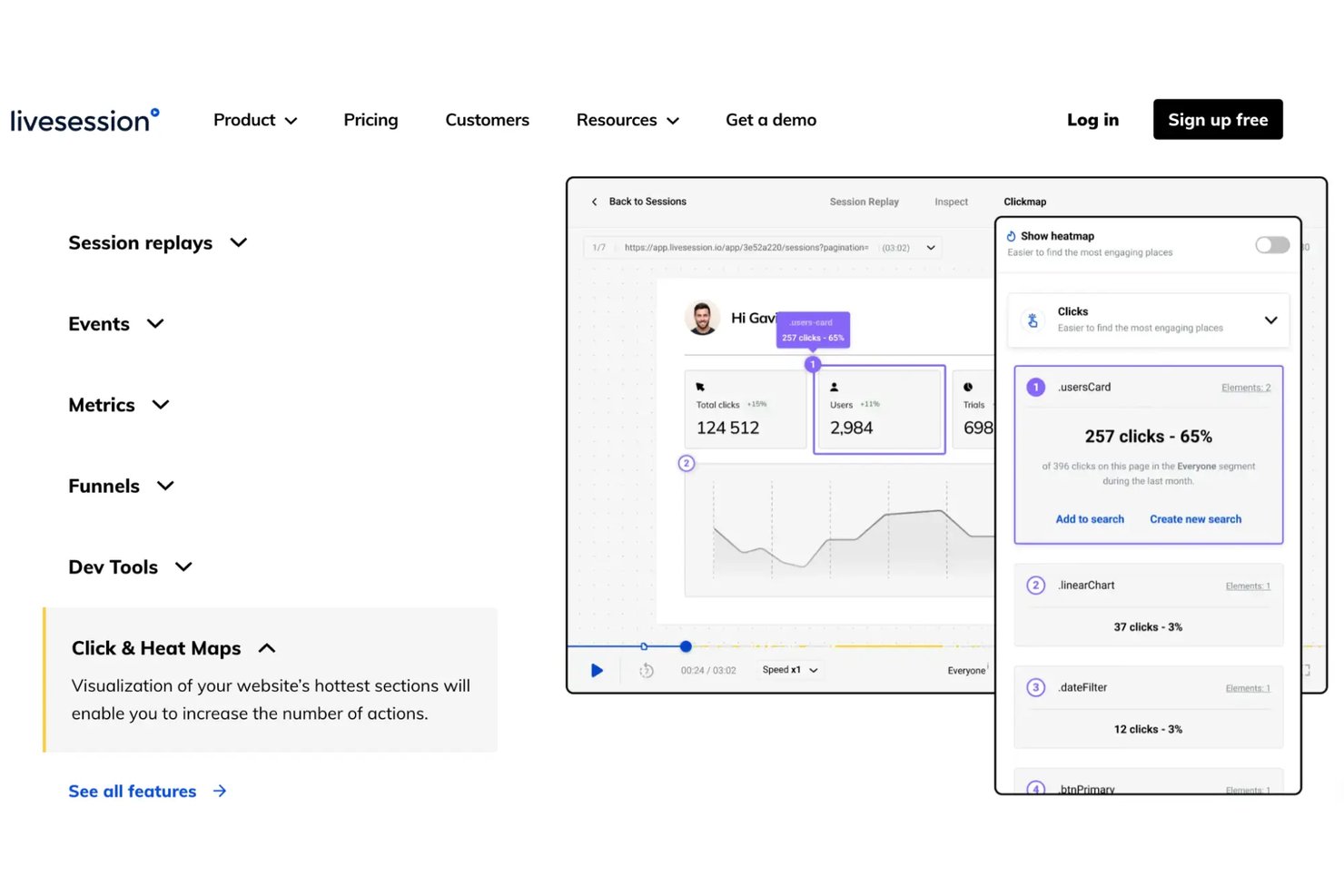The height and width of the screenshot is (896, 1344).
Task: Expand the Session replays section
Action: coord(158,242)
